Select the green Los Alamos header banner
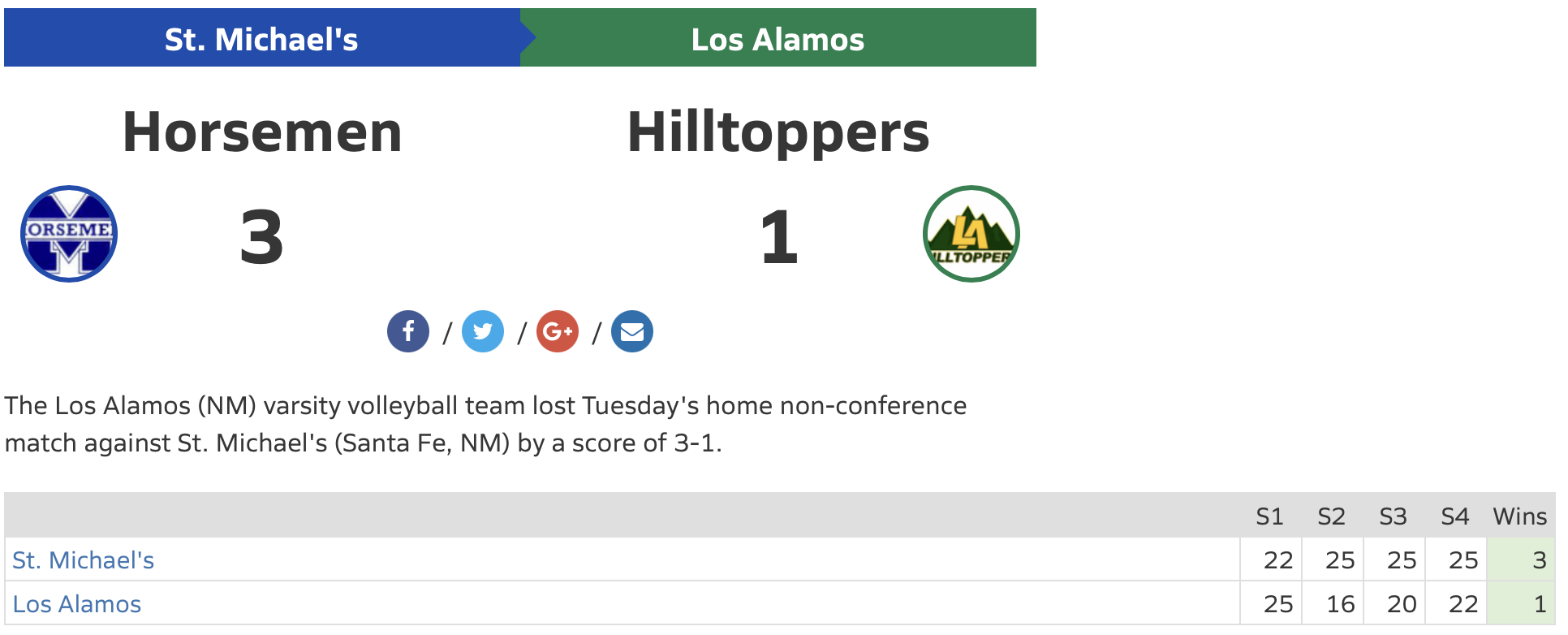Image resolution: width=1568 pixels, height=635 pixels. pos(778,39)
